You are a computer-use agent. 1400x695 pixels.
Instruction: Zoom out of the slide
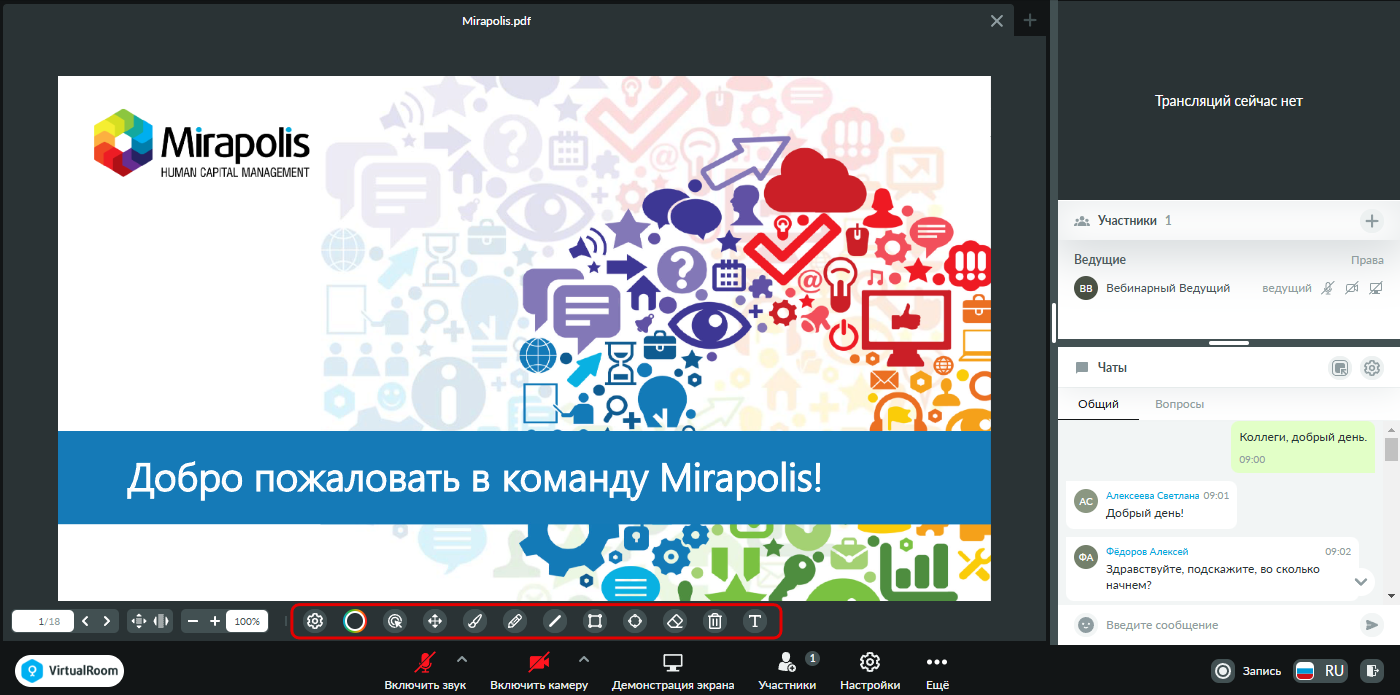pyautogui.click(x=193, y=621)
